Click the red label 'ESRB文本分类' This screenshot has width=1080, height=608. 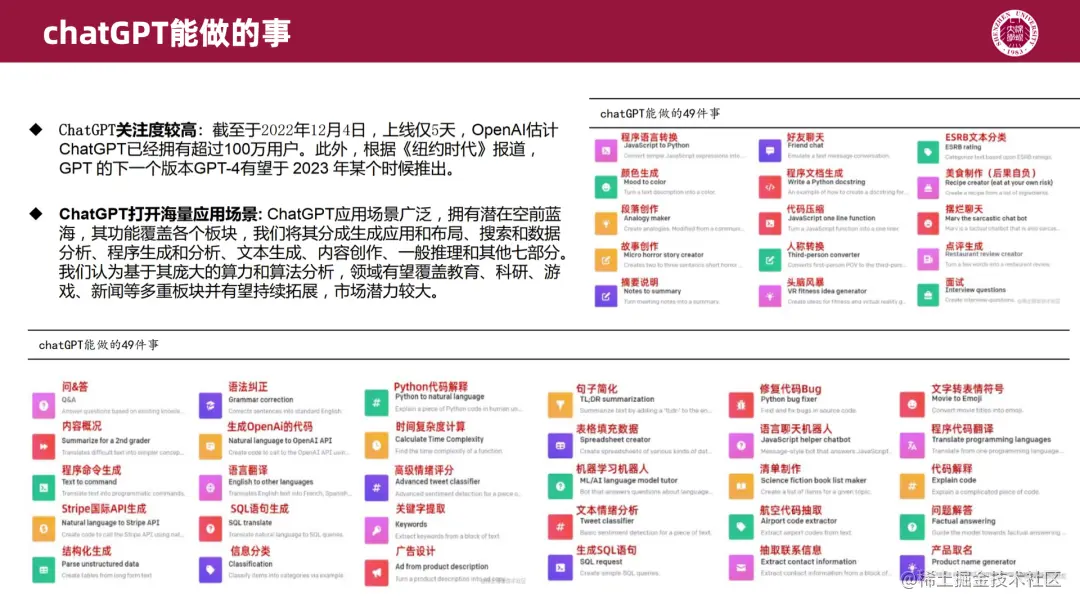975,137
